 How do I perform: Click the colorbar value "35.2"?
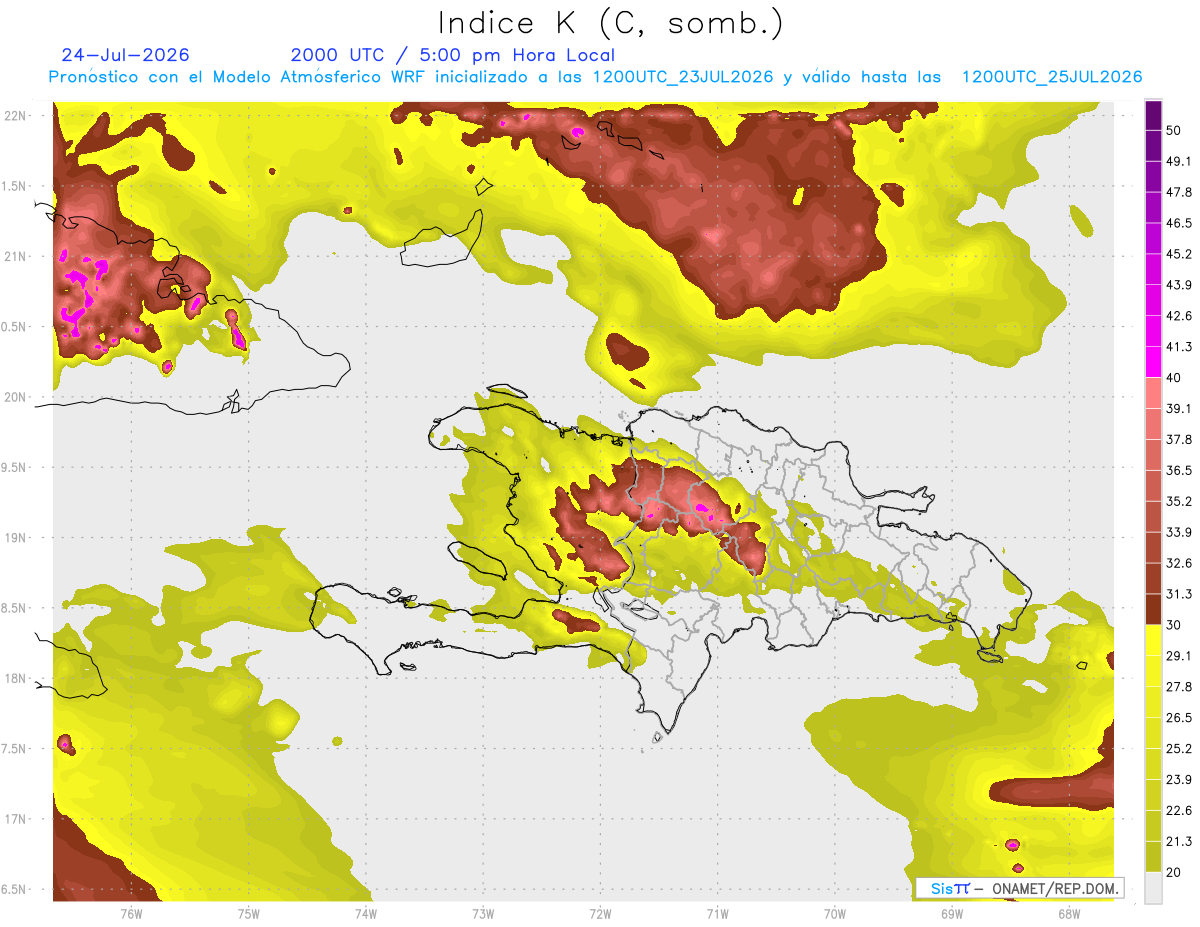[1179, 501]
